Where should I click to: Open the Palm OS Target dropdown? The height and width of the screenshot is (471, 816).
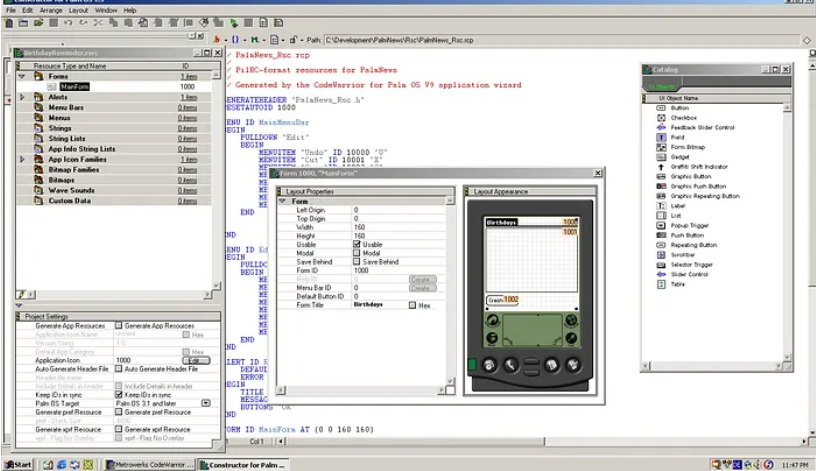(205, 403)
